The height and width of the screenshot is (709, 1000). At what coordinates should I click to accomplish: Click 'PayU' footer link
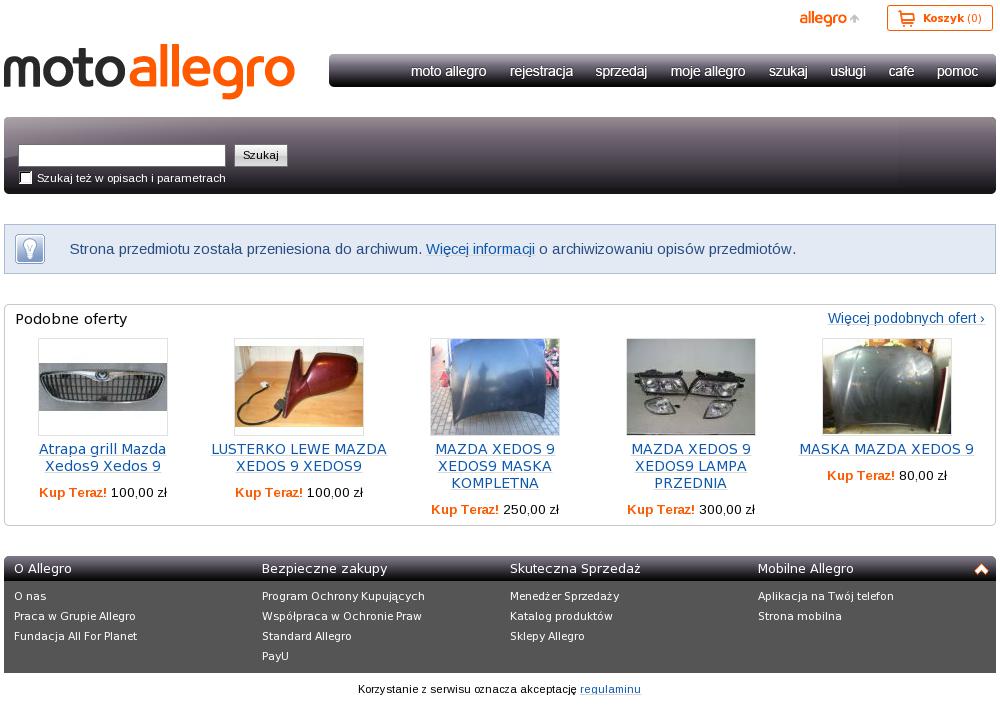(275, 655)
